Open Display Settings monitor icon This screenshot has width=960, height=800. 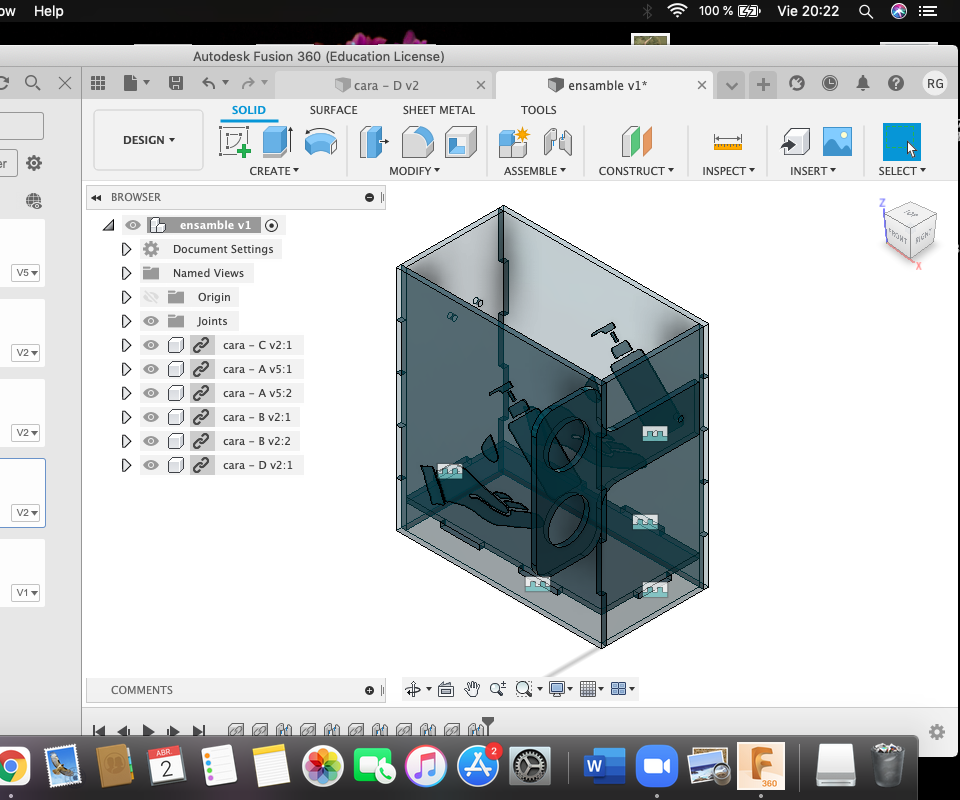pyautogui.click(x=557, y=689)
